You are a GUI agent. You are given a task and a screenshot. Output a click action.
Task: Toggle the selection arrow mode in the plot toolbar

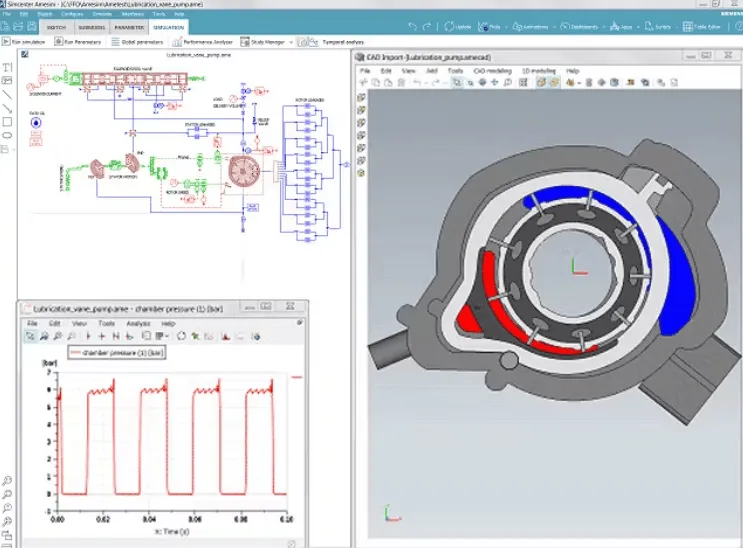click(30, 337)
